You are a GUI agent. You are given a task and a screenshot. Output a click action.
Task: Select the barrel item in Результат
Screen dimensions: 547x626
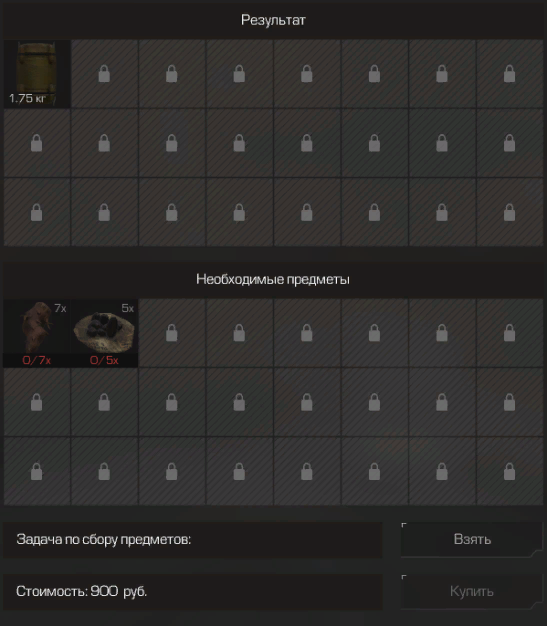(37, 73)
